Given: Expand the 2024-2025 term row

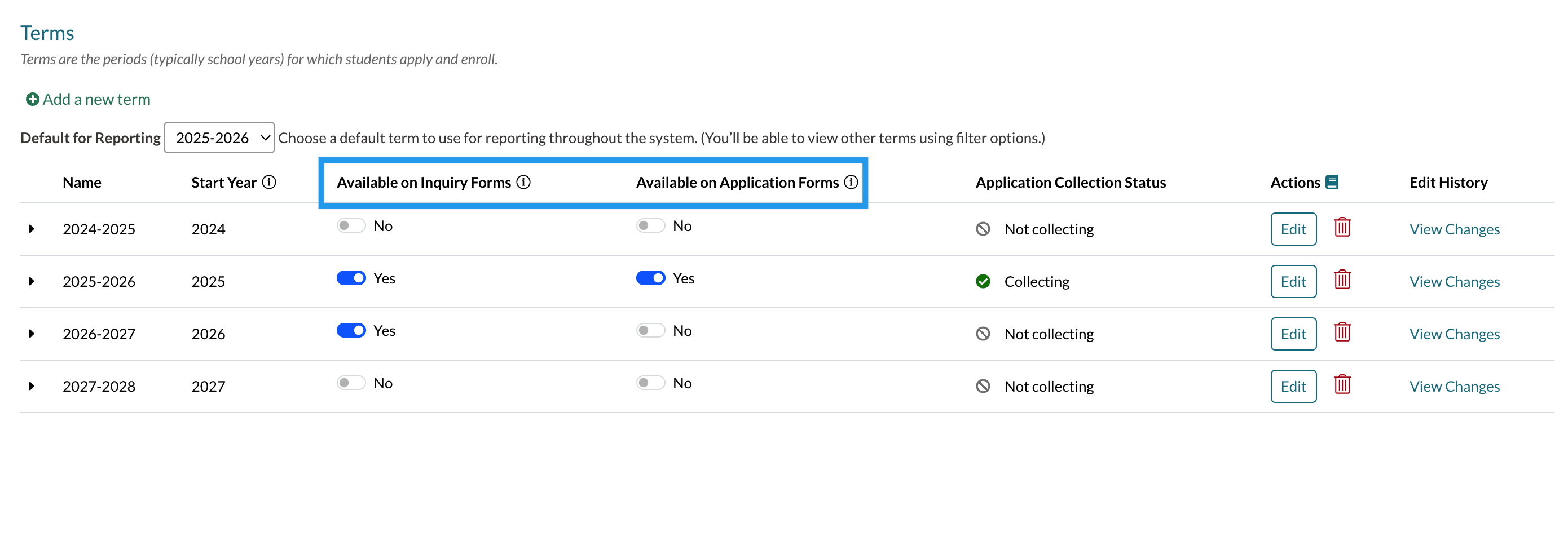Looking at the screenshot, I should click(32, 229).
